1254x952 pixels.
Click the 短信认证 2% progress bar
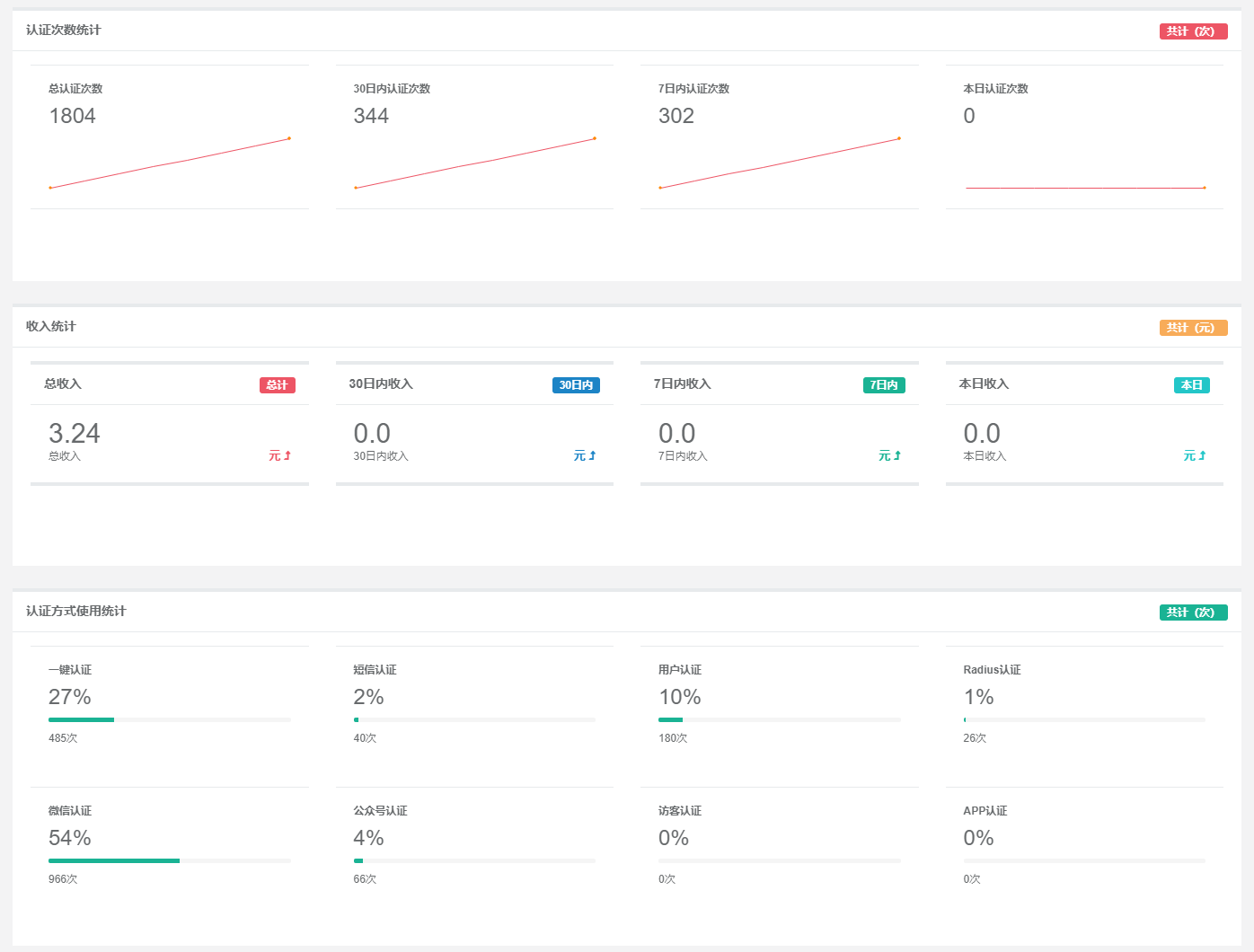pos(474,719)
